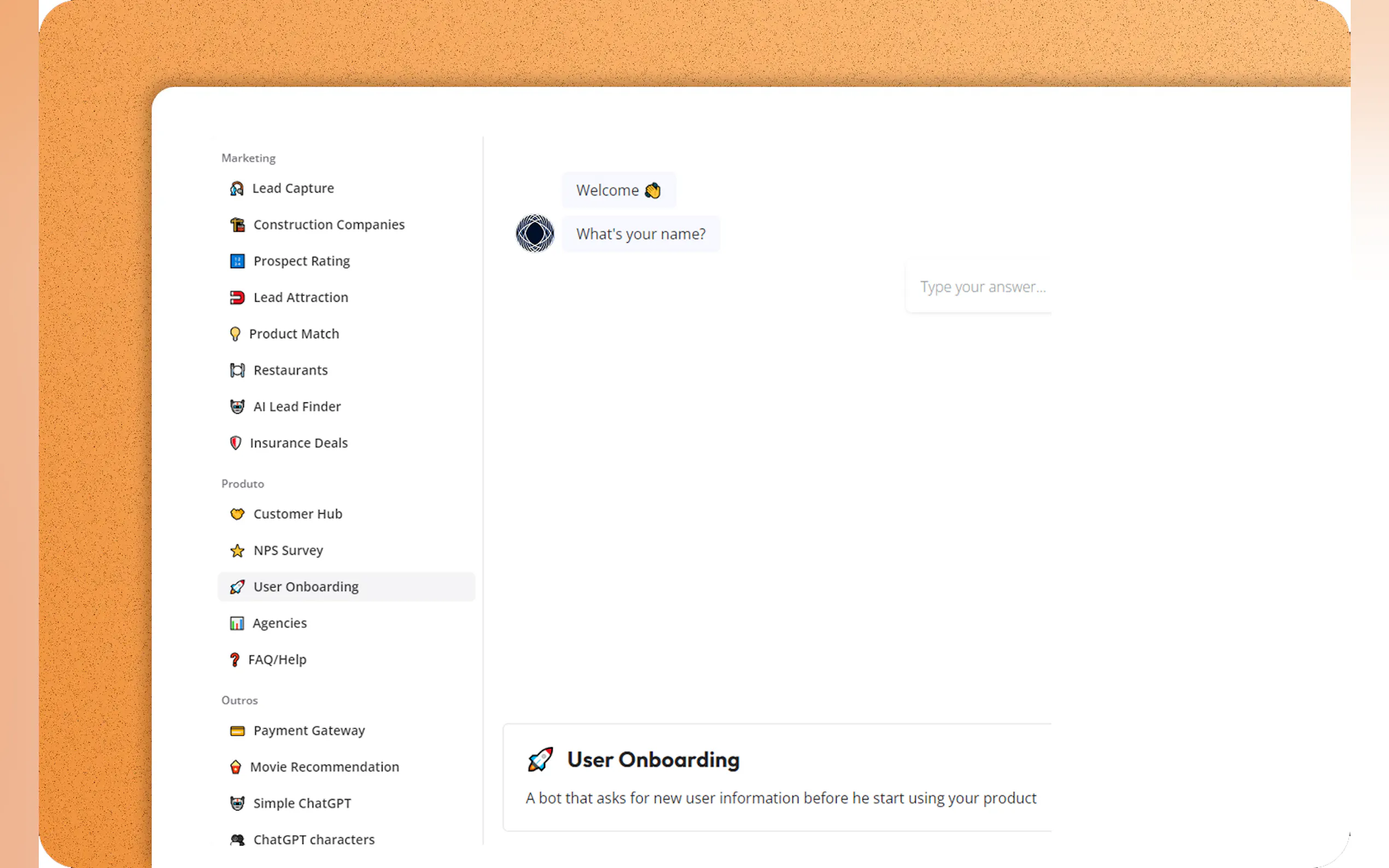Open the AI Lead Finder template
The image size is (1389, 868).
pyautogui.click(x=296, y=407)
